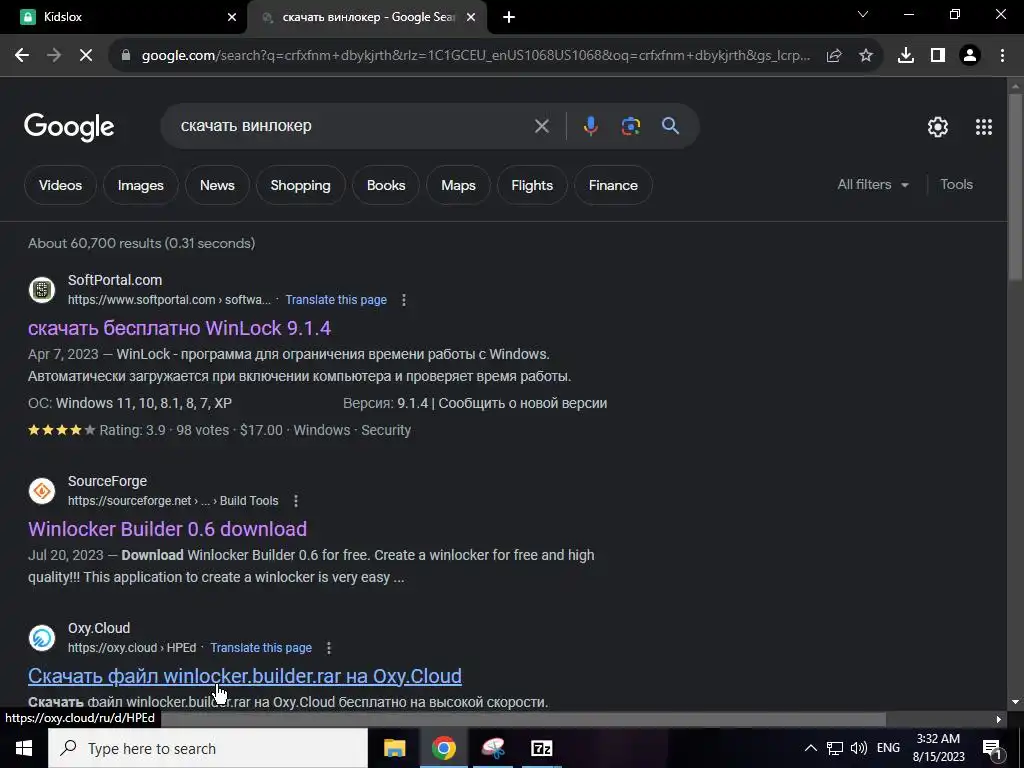Image resolution: width=1024 pixels, height=768 pixels.
Task: Open the taskbar app beside Chrome
Action: click(x=492, y=748)
